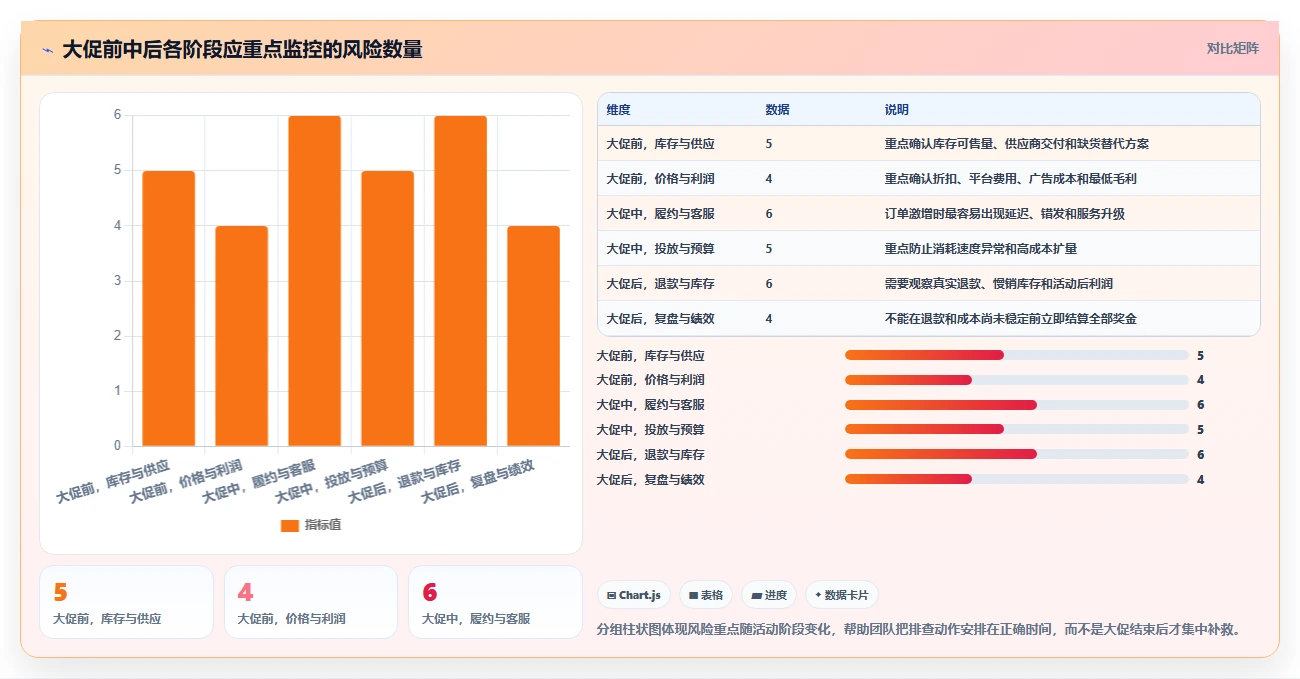Select table row 大促中，履约与客服
Viewport: 1300px width, 679px height.
point(928,213)
